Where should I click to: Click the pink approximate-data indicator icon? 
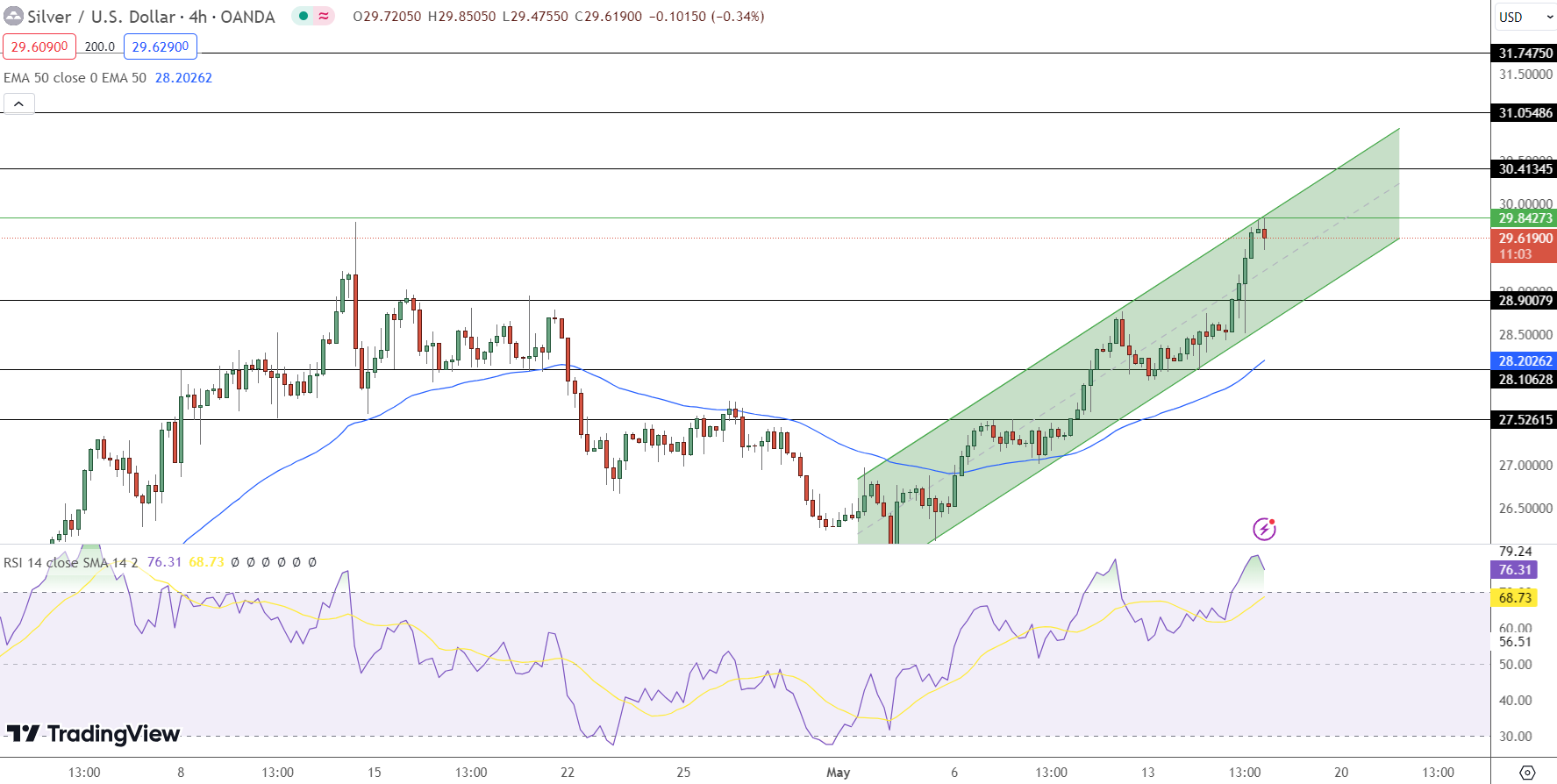coord(324,16)
